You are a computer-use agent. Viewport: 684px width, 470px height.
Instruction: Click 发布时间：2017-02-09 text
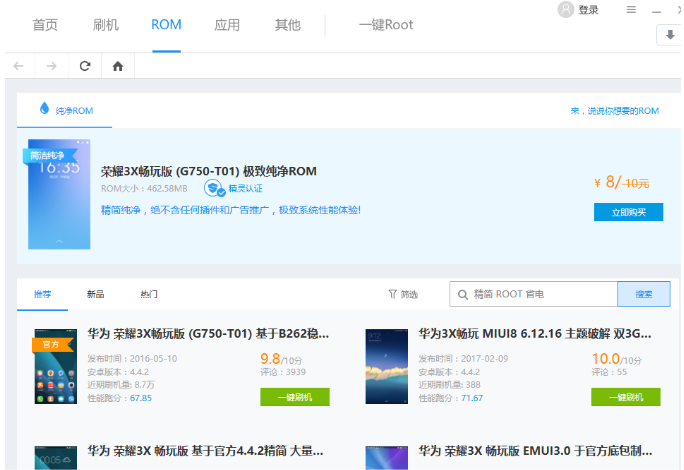coord(463,359)
